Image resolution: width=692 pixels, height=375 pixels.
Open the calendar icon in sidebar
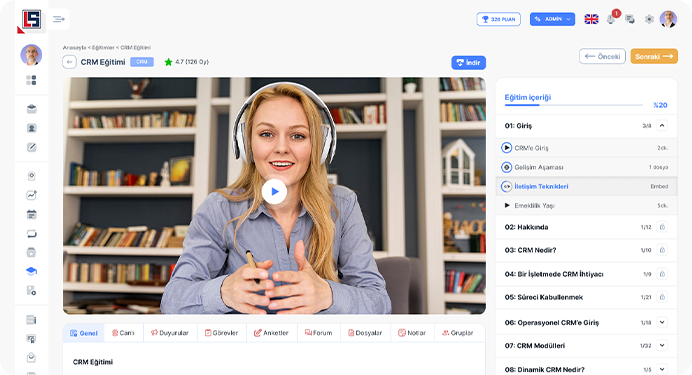pos(31,215)
